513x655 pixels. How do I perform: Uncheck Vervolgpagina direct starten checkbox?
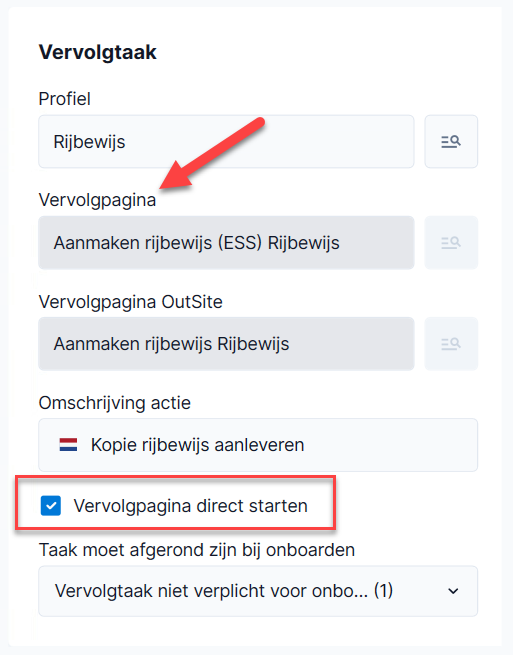pyautogui.click(x=51, y=506)
